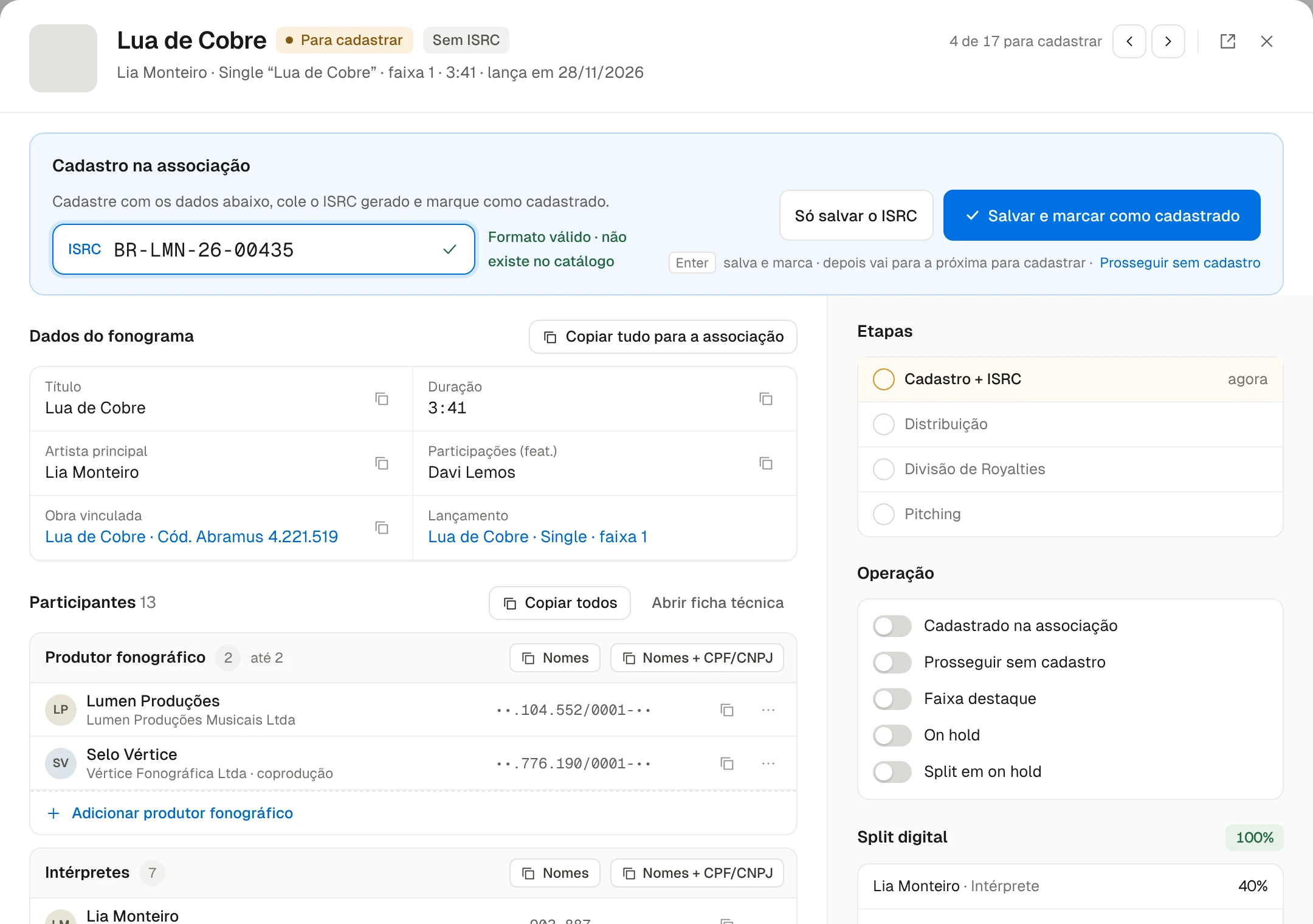Click Adicionar produtor fonográfico
Viewport: 1313px width, 924px height.
point(182,813)
